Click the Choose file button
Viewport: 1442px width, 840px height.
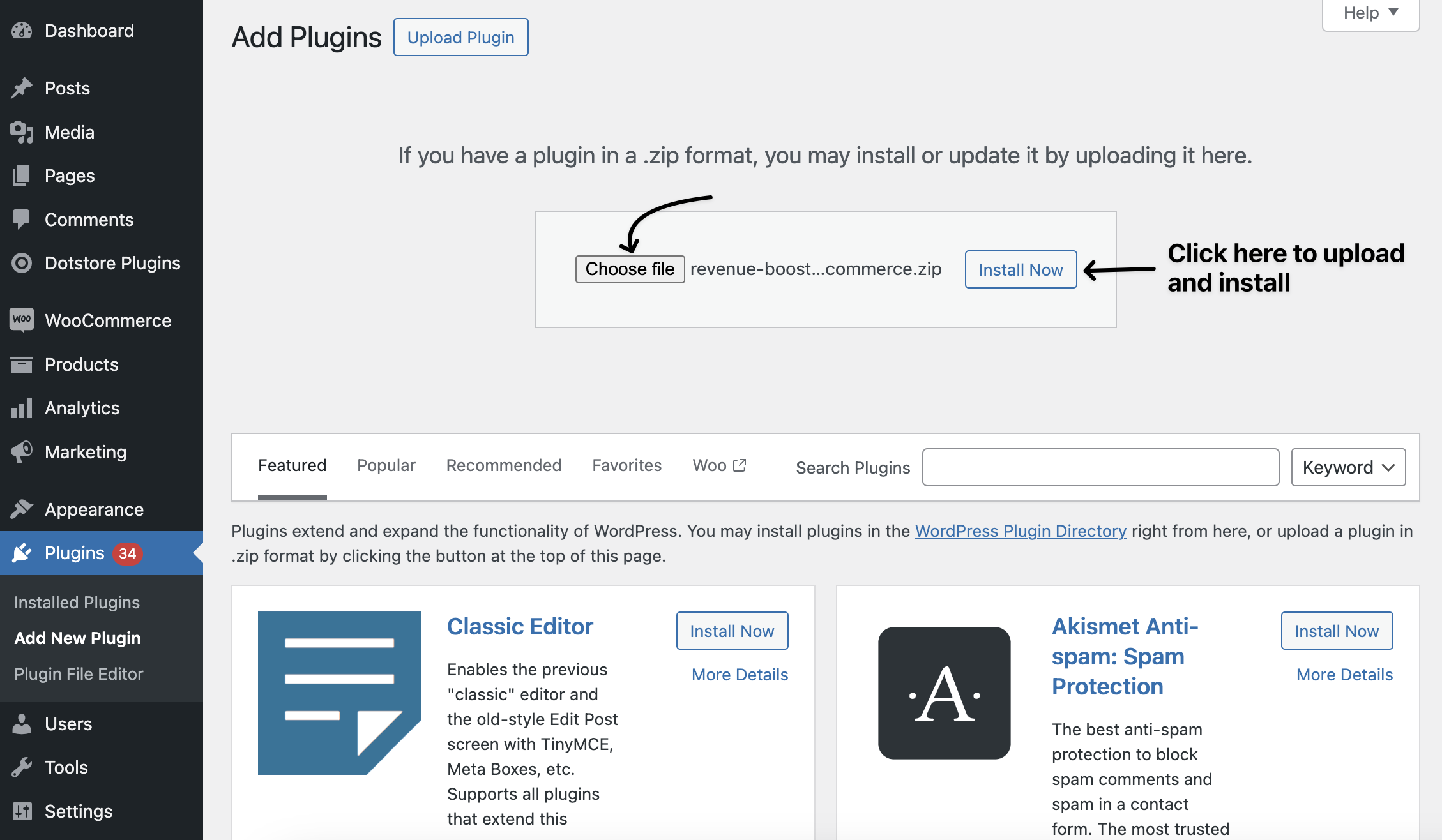coord(630,269)
